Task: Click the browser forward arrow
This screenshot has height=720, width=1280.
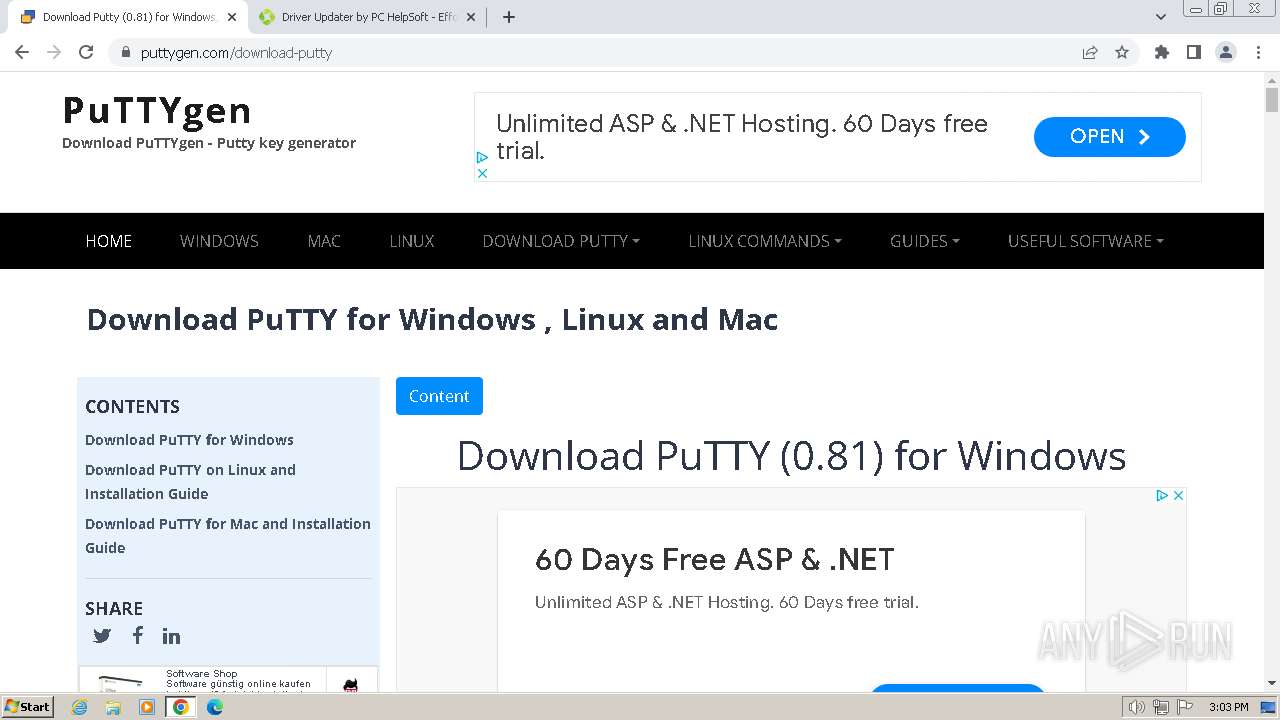Action: pyautogui.click(x=54, y=52)
